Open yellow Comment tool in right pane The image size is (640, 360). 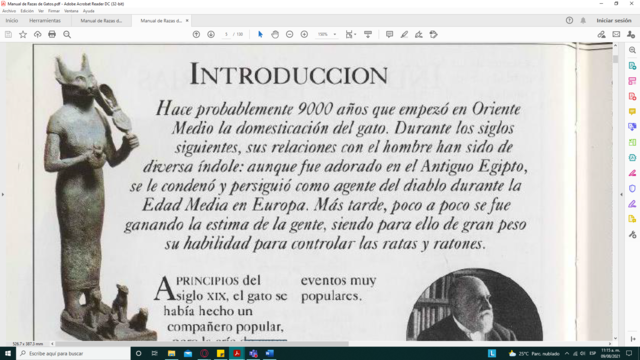632,111
